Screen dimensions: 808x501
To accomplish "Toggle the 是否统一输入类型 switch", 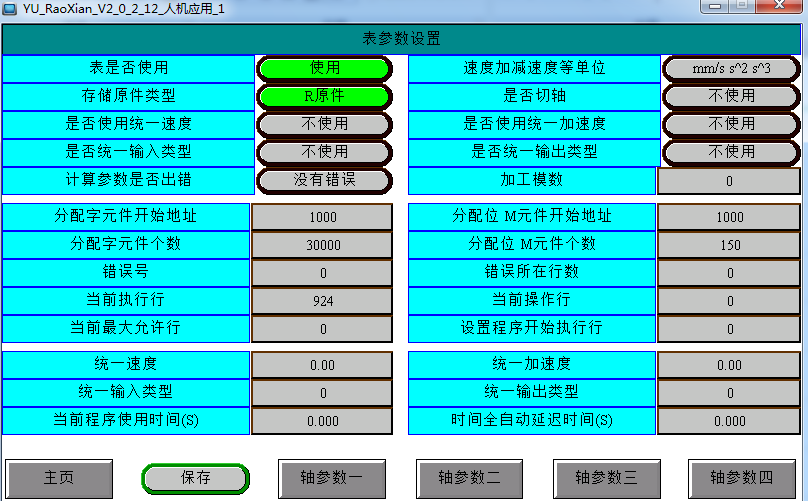I will pyautogui.click(x=324, y=152).
